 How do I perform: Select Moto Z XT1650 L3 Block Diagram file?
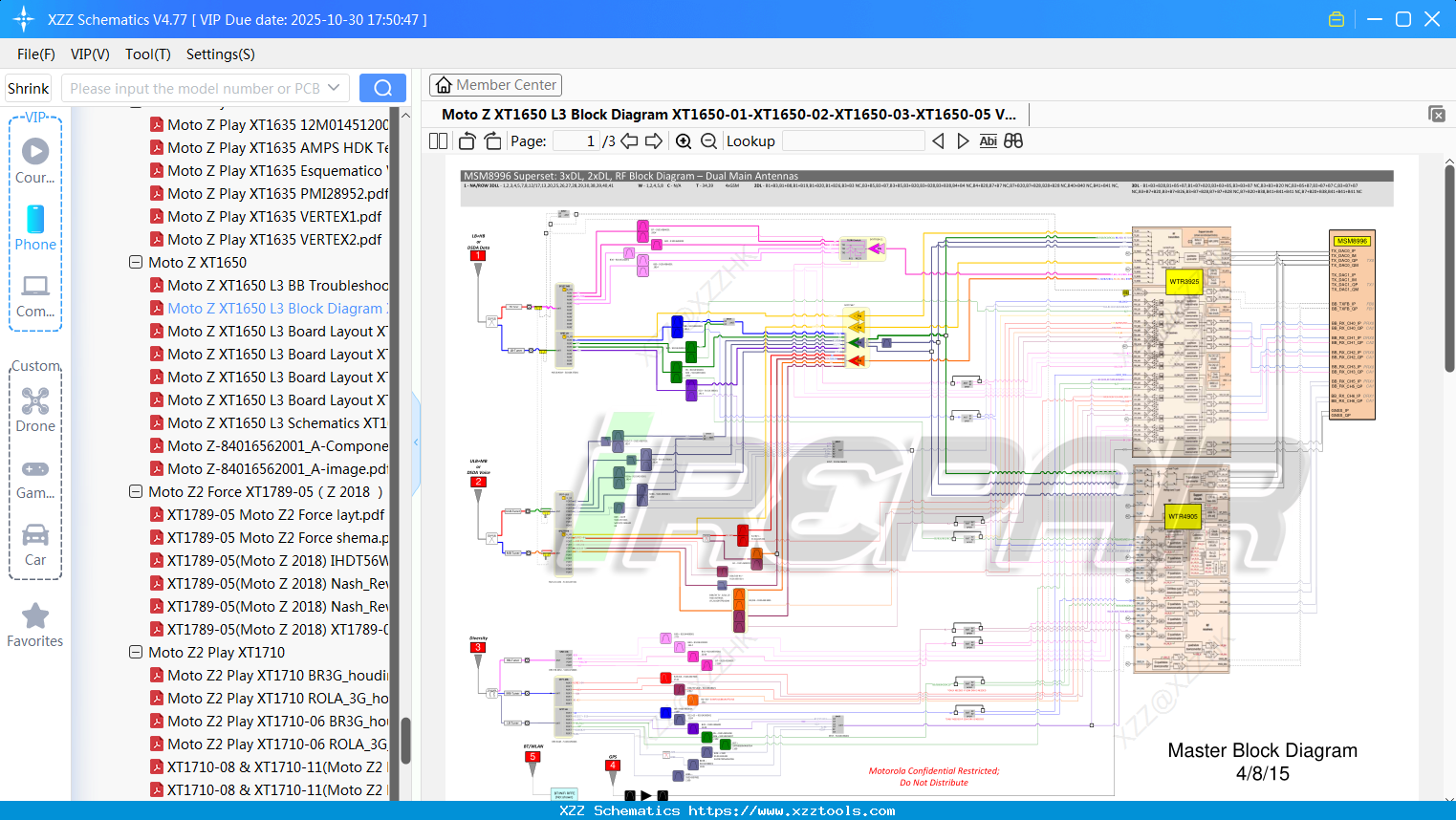point(278,308)
